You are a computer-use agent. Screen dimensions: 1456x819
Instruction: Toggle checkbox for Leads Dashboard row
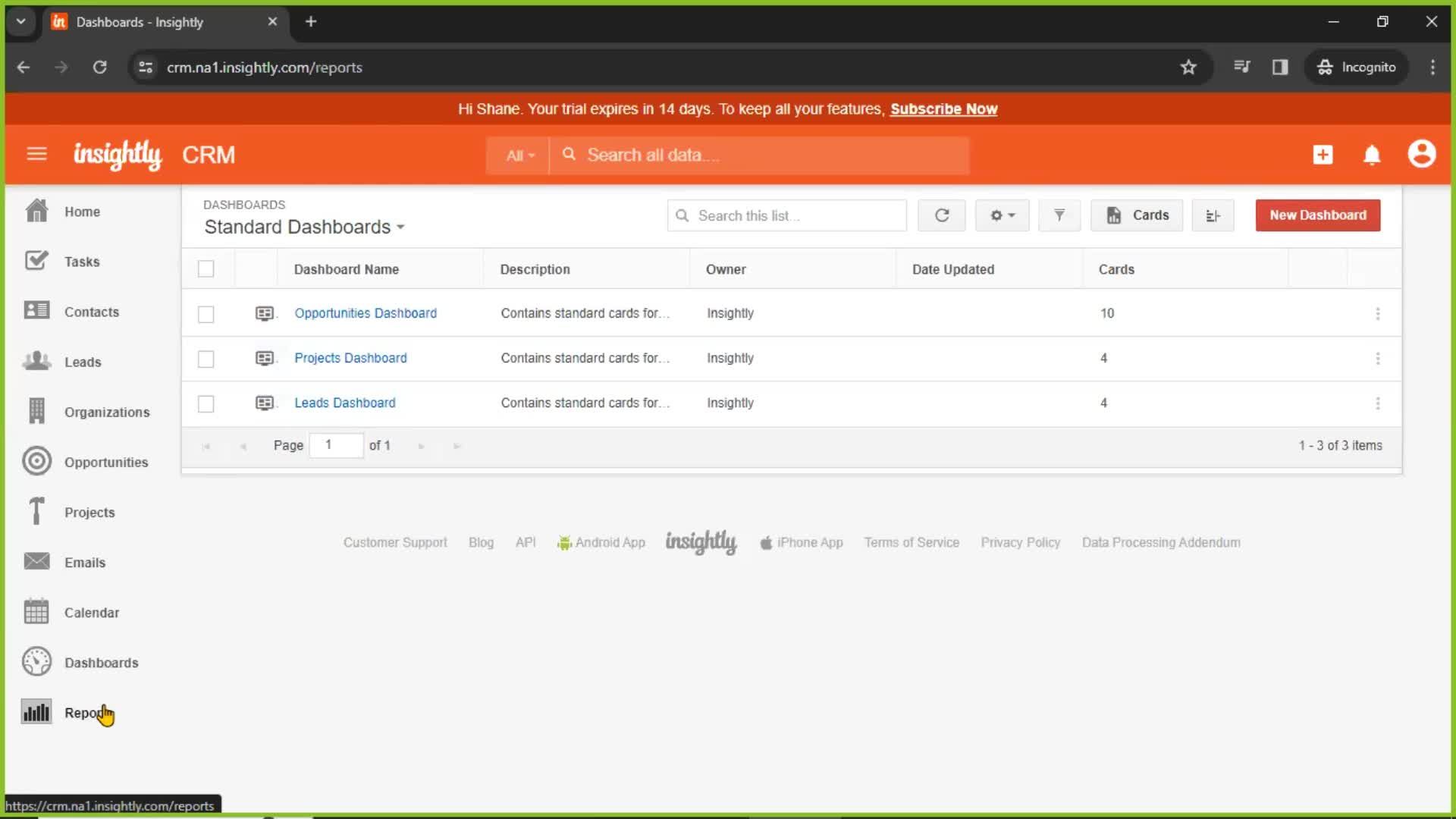(x=207, y=402)
